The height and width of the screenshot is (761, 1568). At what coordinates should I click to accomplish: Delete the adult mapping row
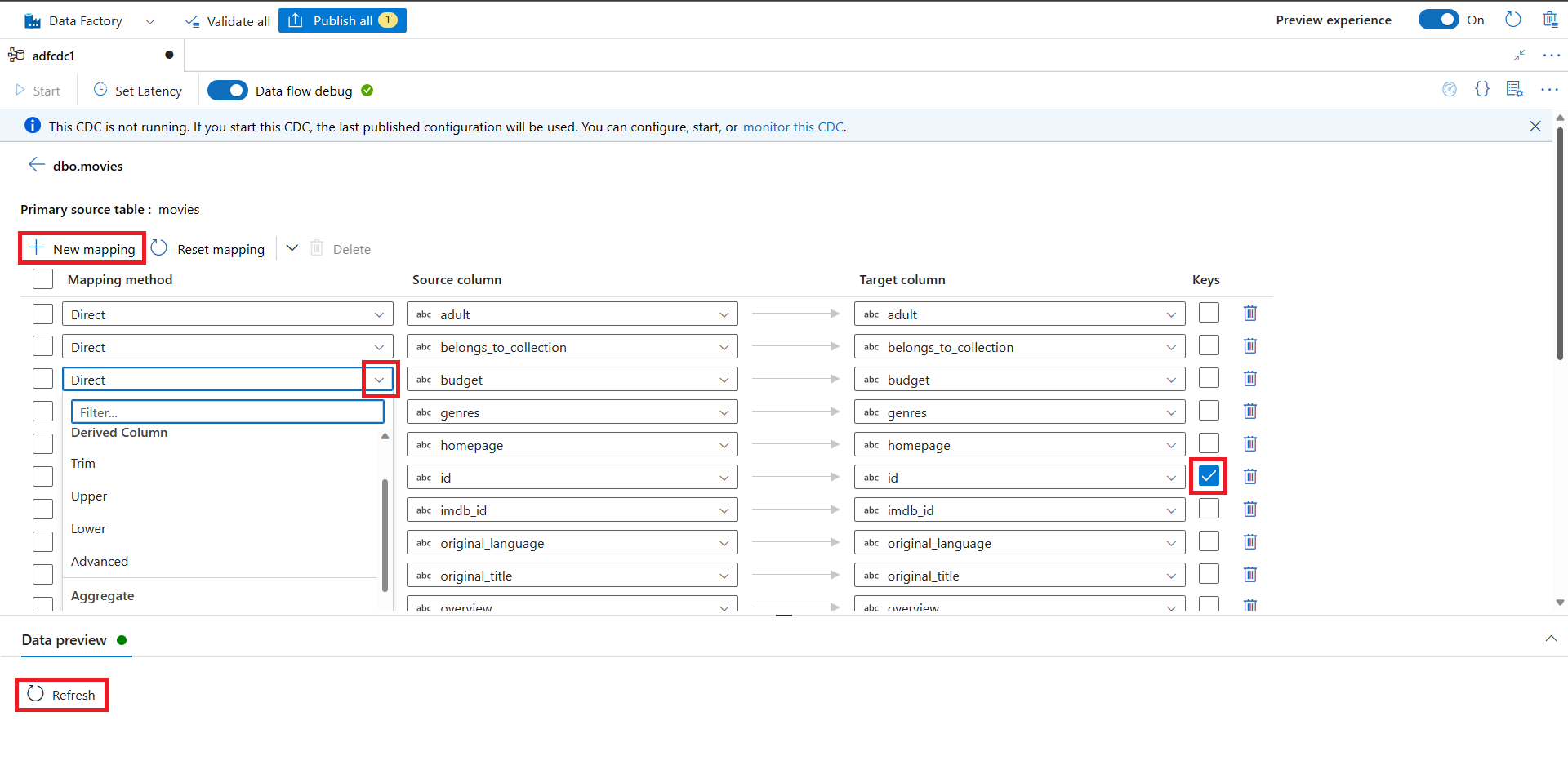point(1249,314)
